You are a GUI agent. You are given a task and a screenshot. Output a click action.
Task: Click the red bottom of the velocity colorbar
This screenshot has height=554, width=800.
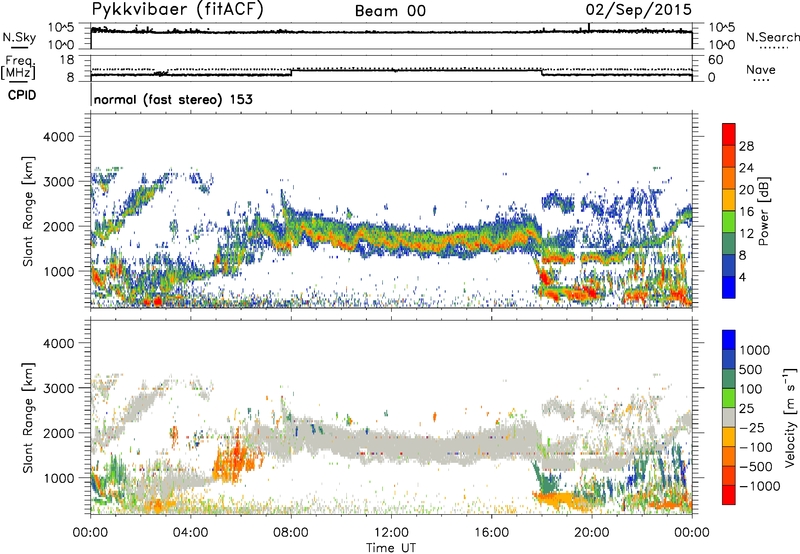pos(729,495)
